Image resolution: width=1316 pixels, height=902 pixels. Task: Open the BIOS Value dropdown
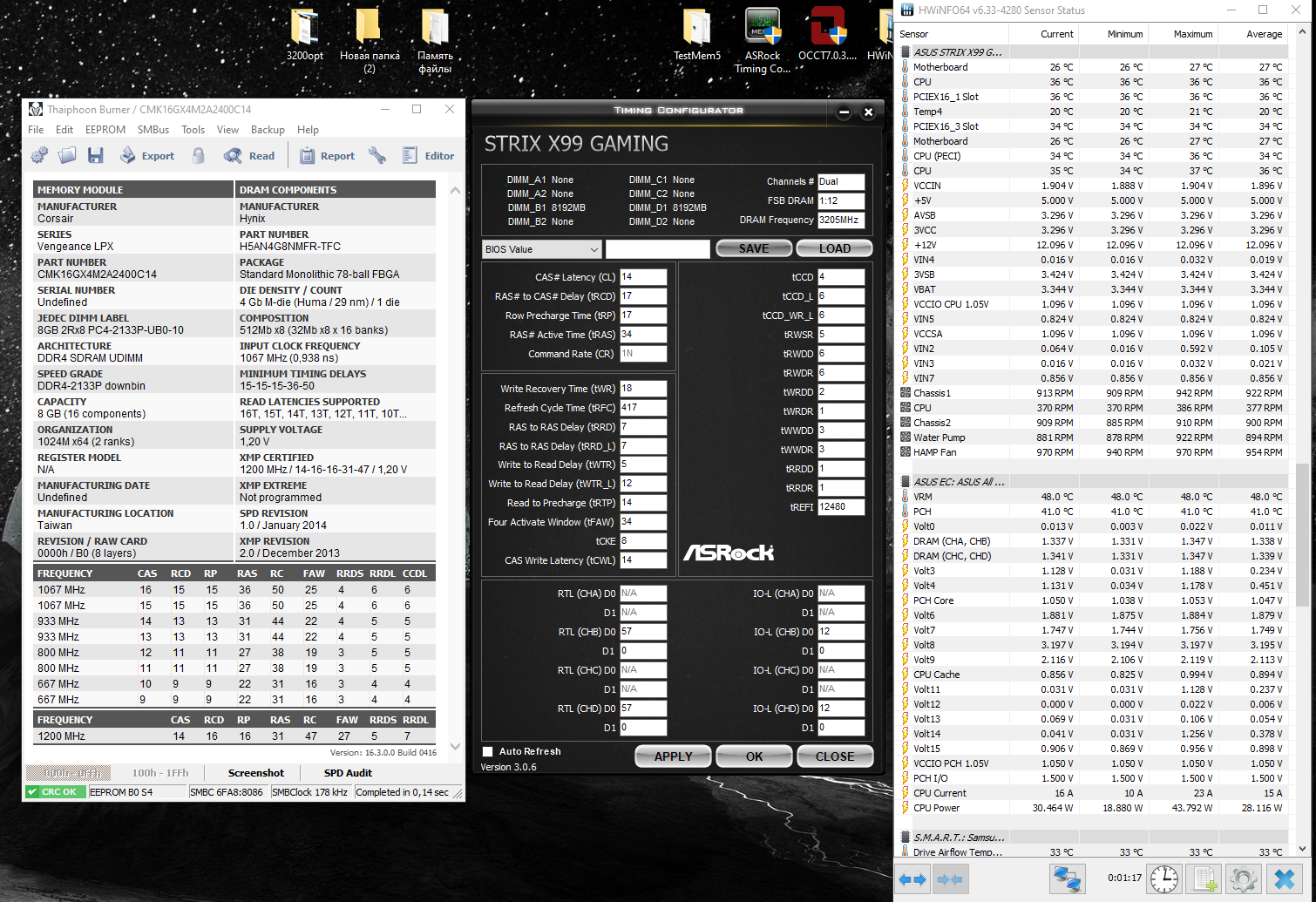tap(541, 249)
